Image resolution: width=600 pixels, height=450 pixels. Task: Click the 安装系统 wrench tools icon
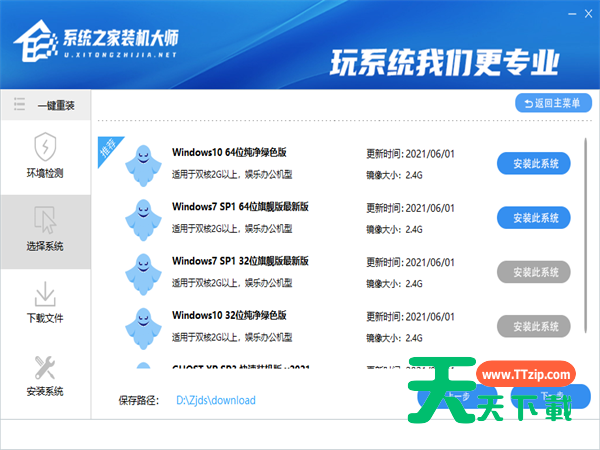pyautogui.click(x=45, y=367)
